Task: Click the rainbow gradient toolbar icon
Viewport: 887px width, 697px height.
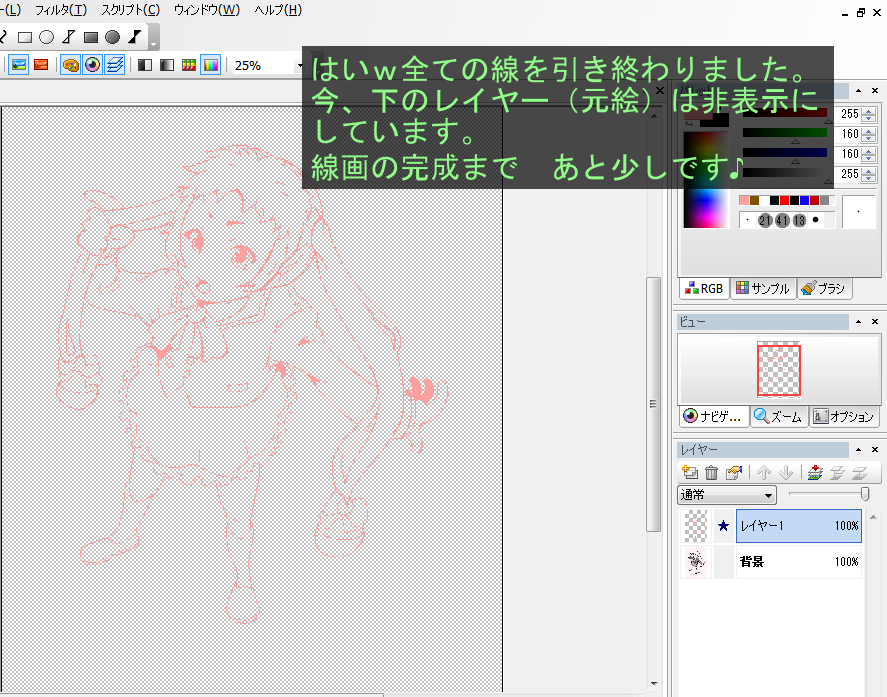Action: 210,65
